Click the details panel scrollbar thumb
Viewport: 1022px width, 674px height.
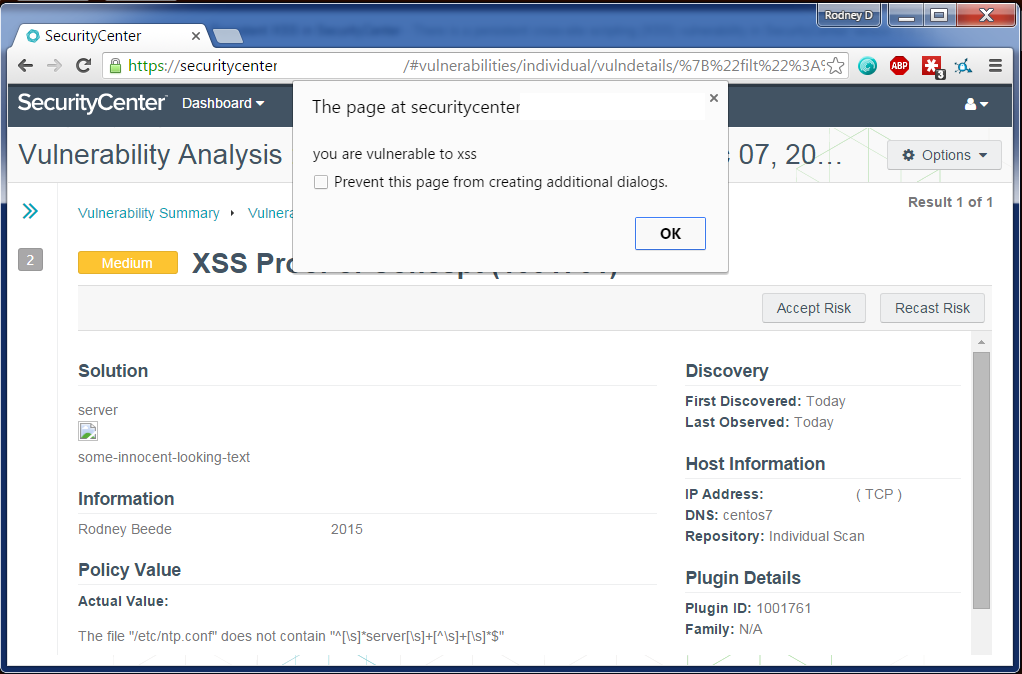pos(981,480)
